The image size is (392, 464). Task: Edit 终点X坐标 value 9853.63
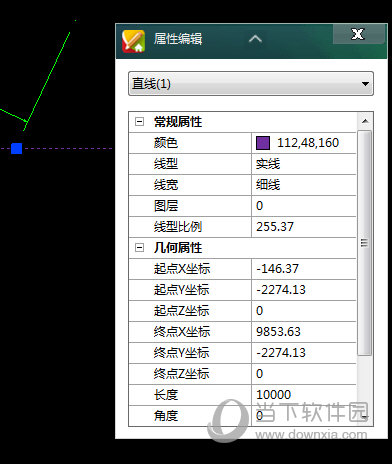(x=304, y=332)
